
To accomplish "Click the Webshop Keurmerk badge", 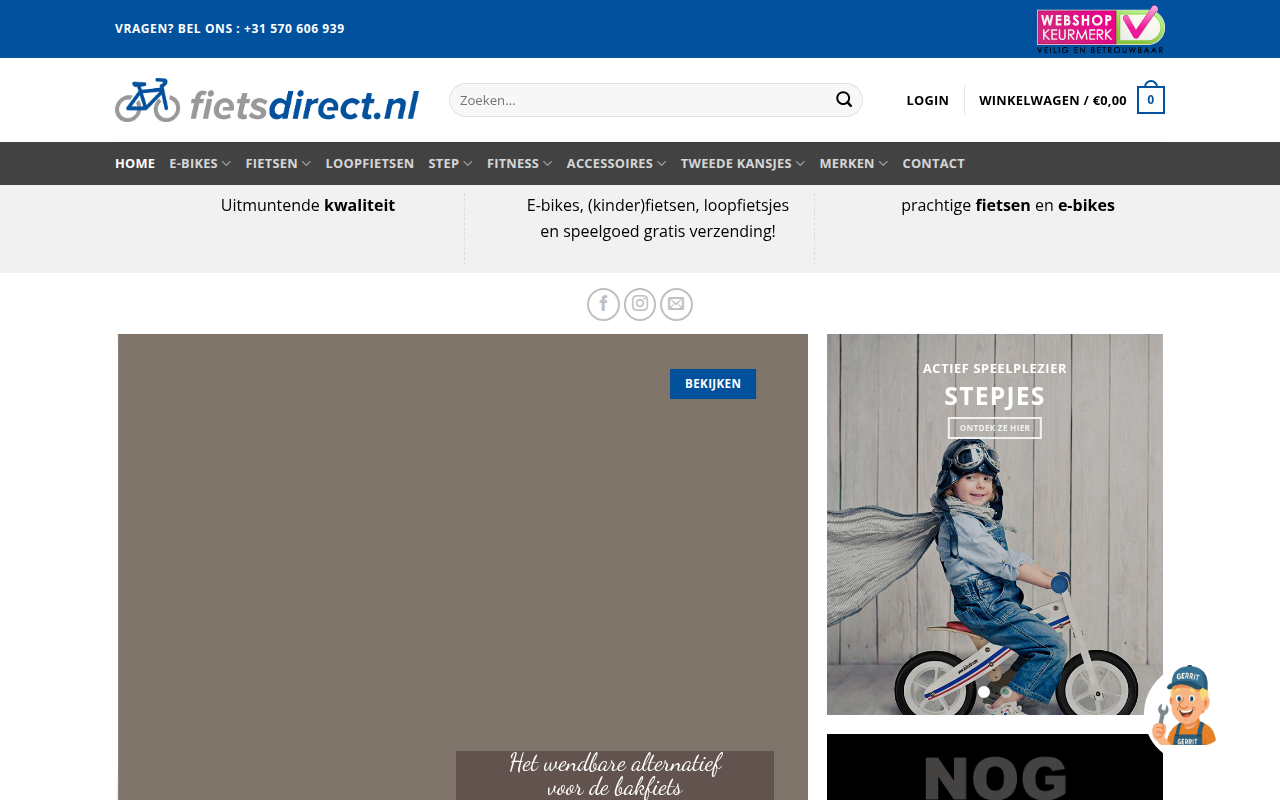I will tap(1100, 29).
